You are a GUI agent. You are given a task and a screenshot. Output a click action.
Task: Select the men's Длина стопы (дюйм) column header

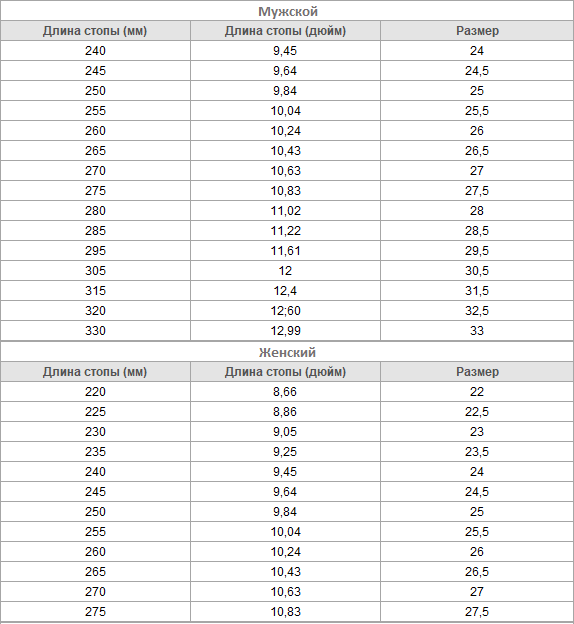[x=285, y=31]
